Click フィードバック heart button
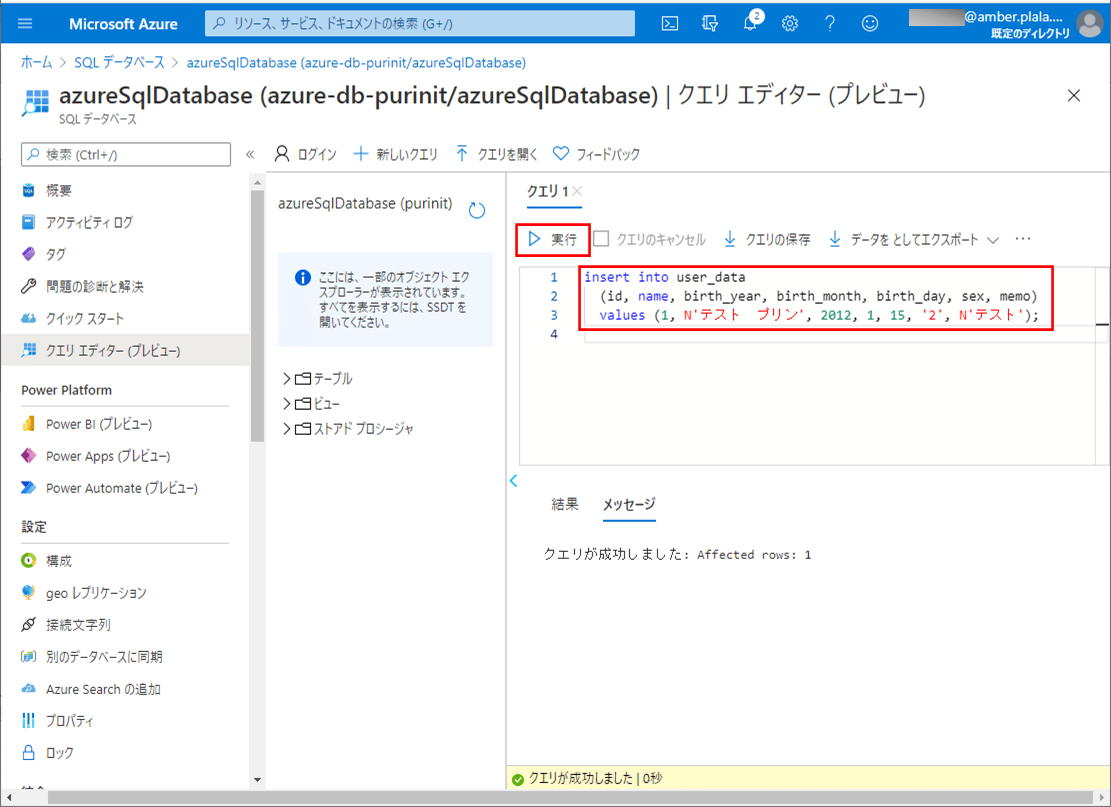Viewport: 1111px width, 807px height. click(596, 154)
